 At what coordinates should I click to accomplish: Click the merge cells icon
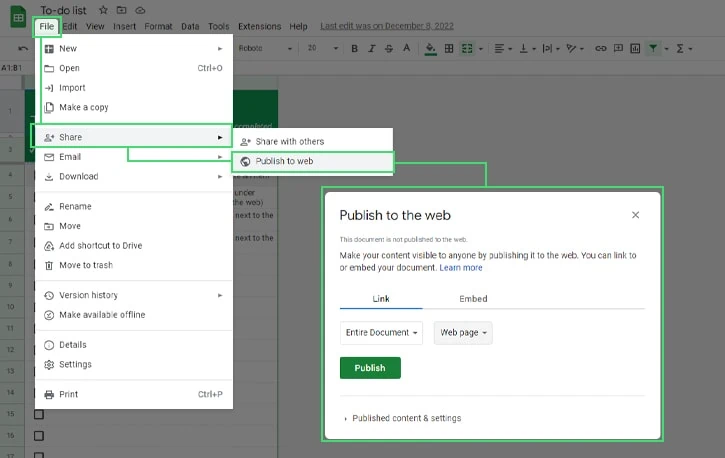(467, 49)
